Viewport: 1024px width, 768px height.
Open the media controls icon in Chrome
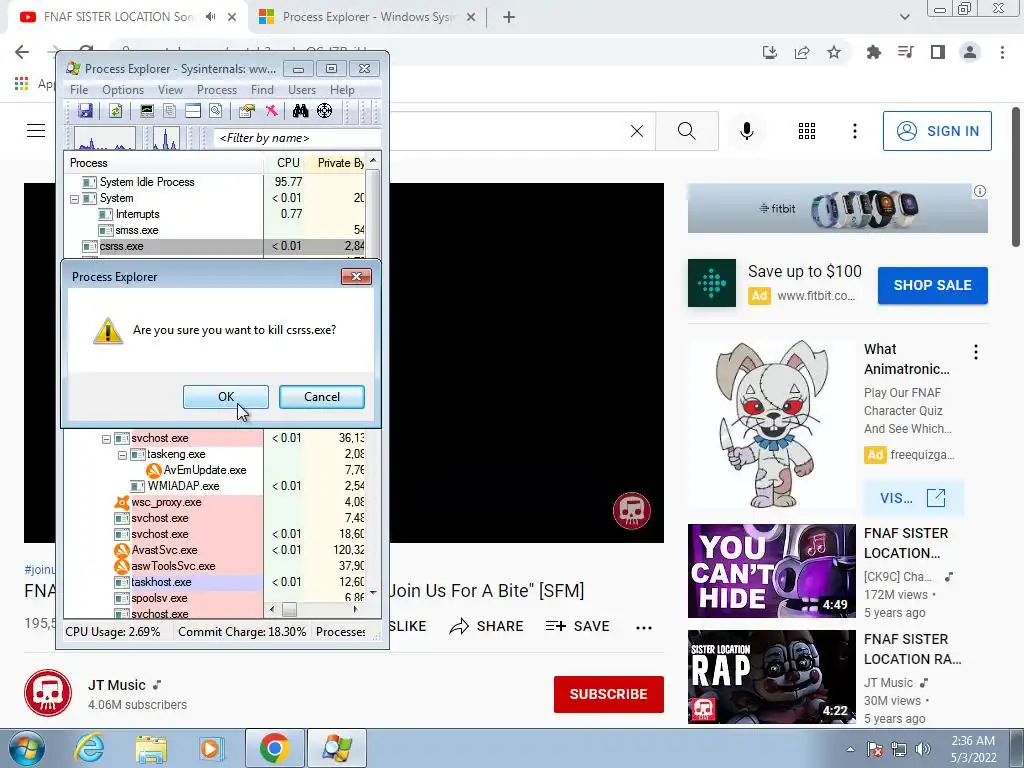click(x=906, y=52)
